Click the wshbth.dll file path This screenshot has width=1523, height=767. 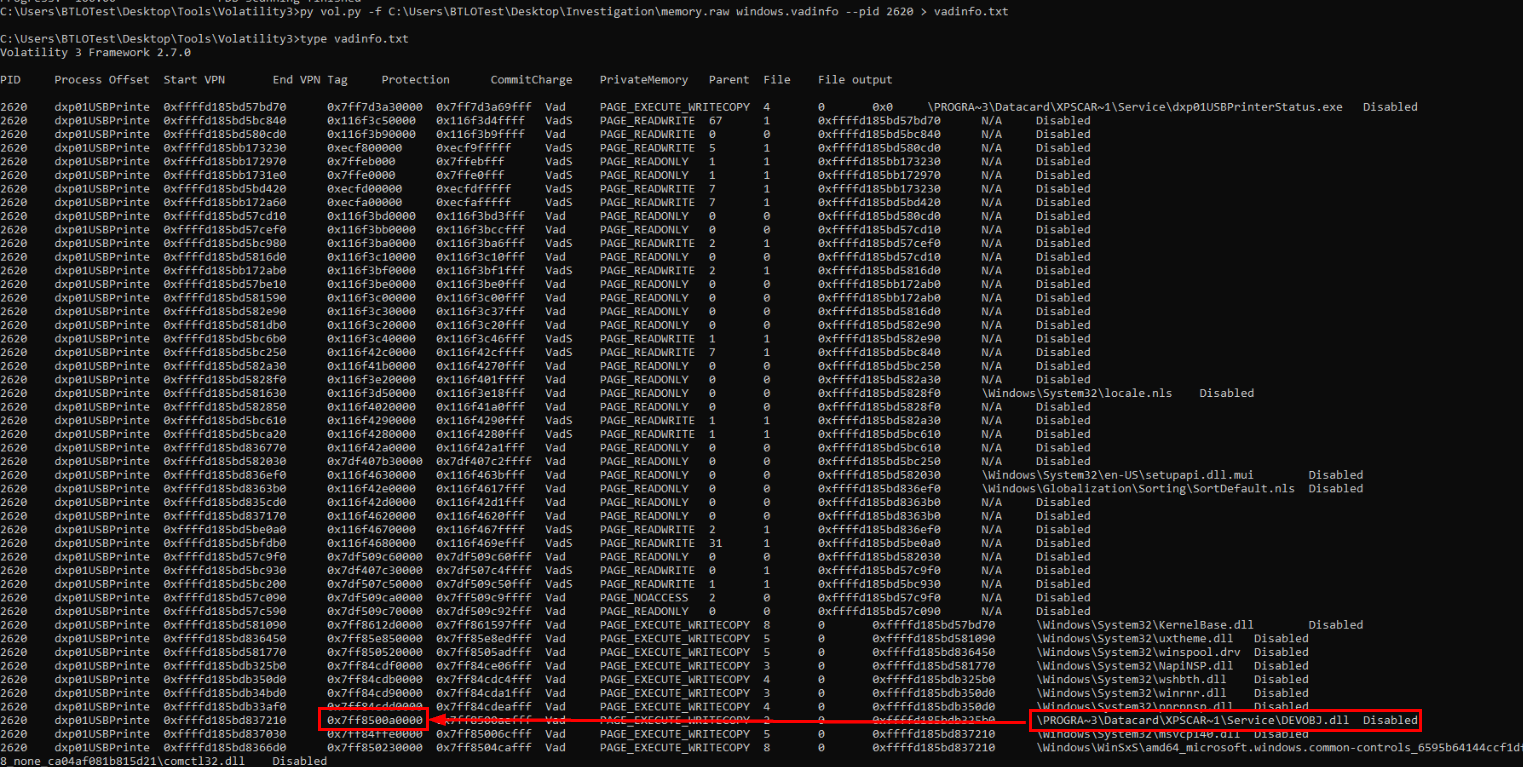point(1131,680)
